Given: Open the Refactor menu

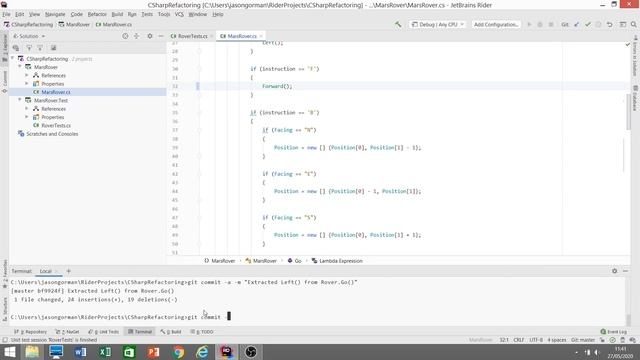Looking at the screenshot, I should 97,14.
